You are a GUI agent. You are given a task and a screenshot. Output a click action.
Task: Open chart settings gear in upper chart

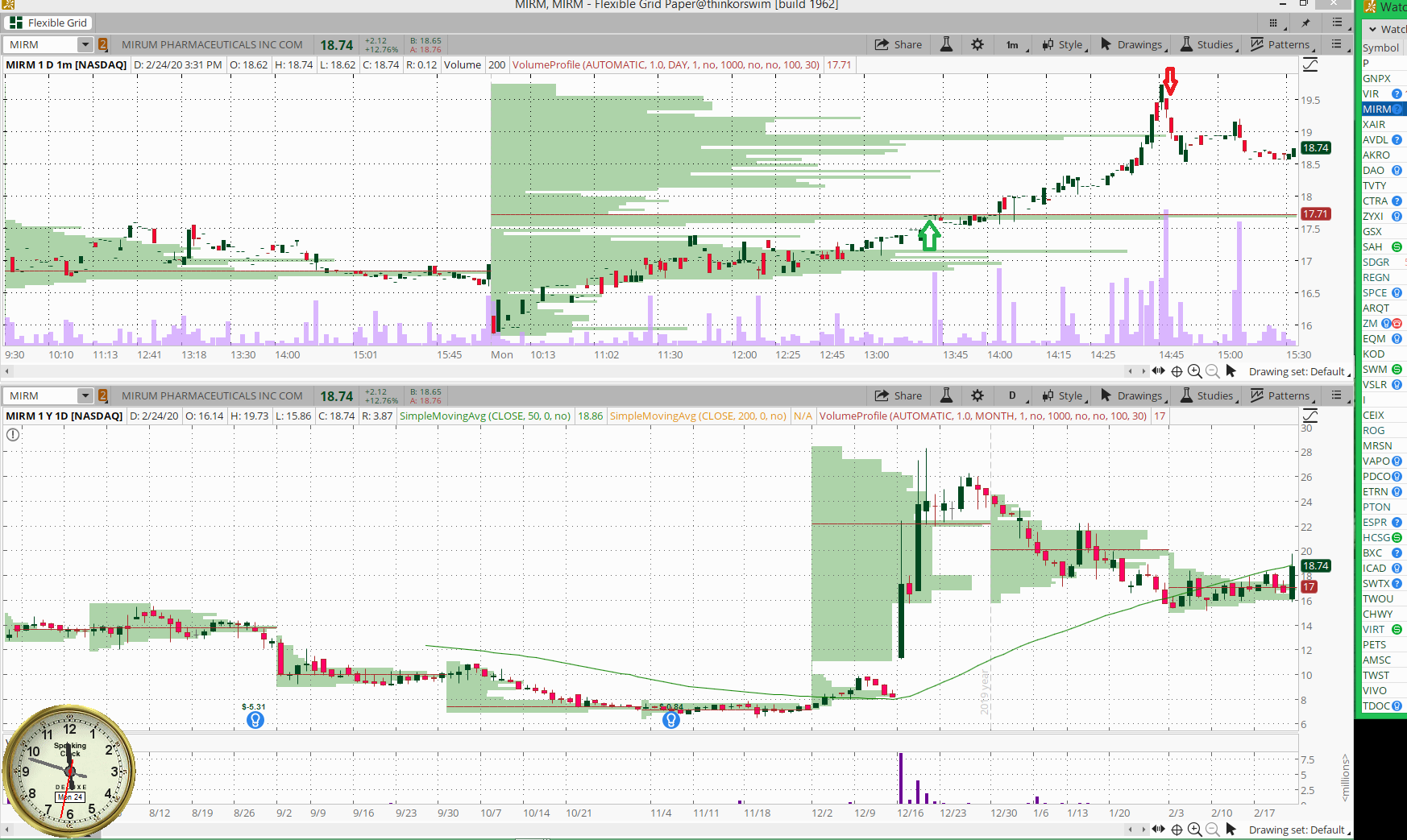coord(977,45)
